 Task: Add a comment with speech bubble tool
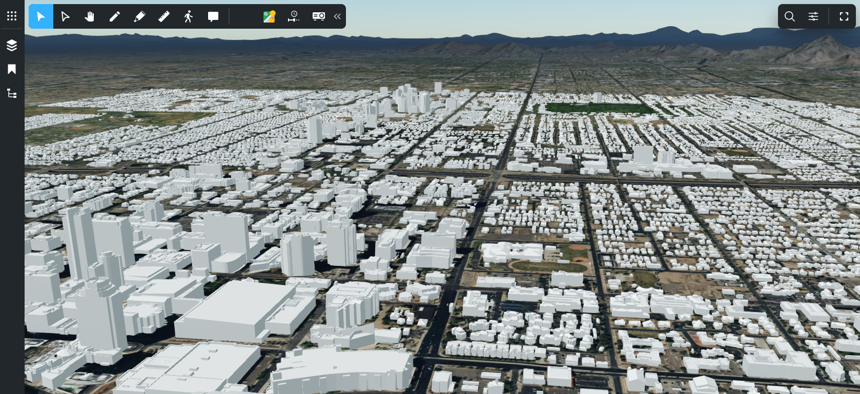click(x=213, y=16)
